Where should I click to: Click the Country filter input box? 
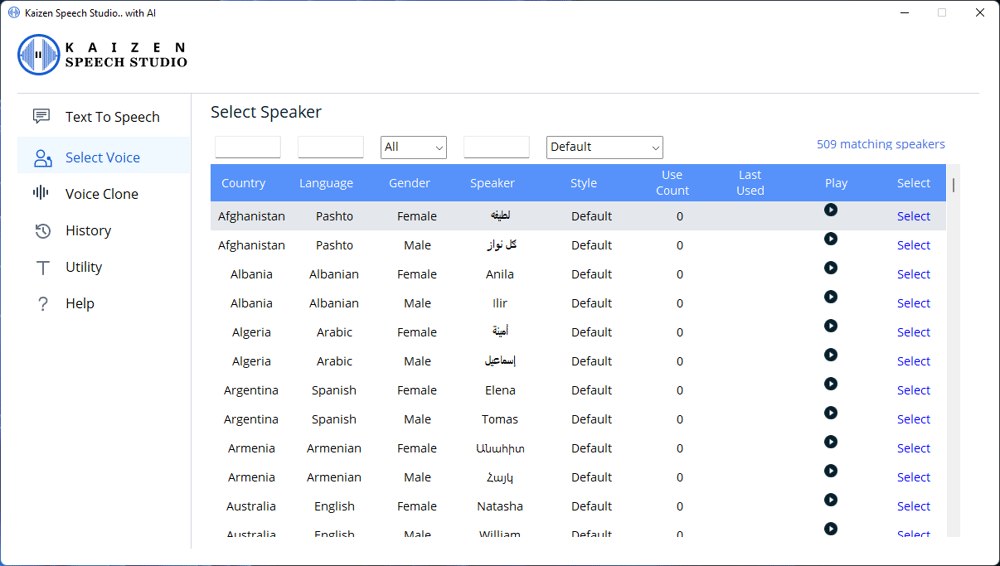248,147
